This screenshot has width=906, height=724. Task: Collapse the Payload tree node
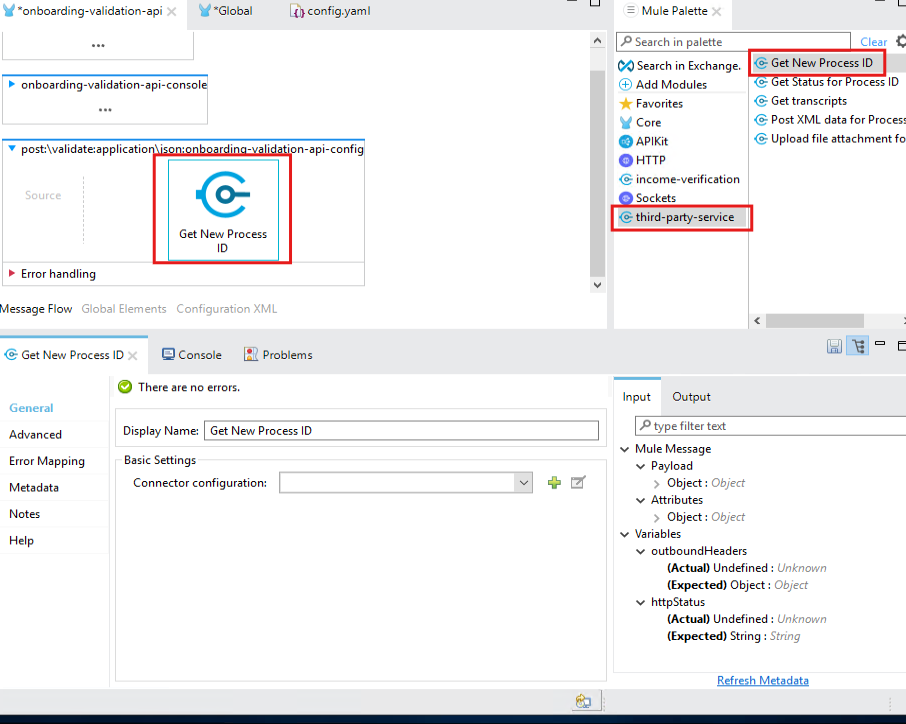[x=642, y=466]
